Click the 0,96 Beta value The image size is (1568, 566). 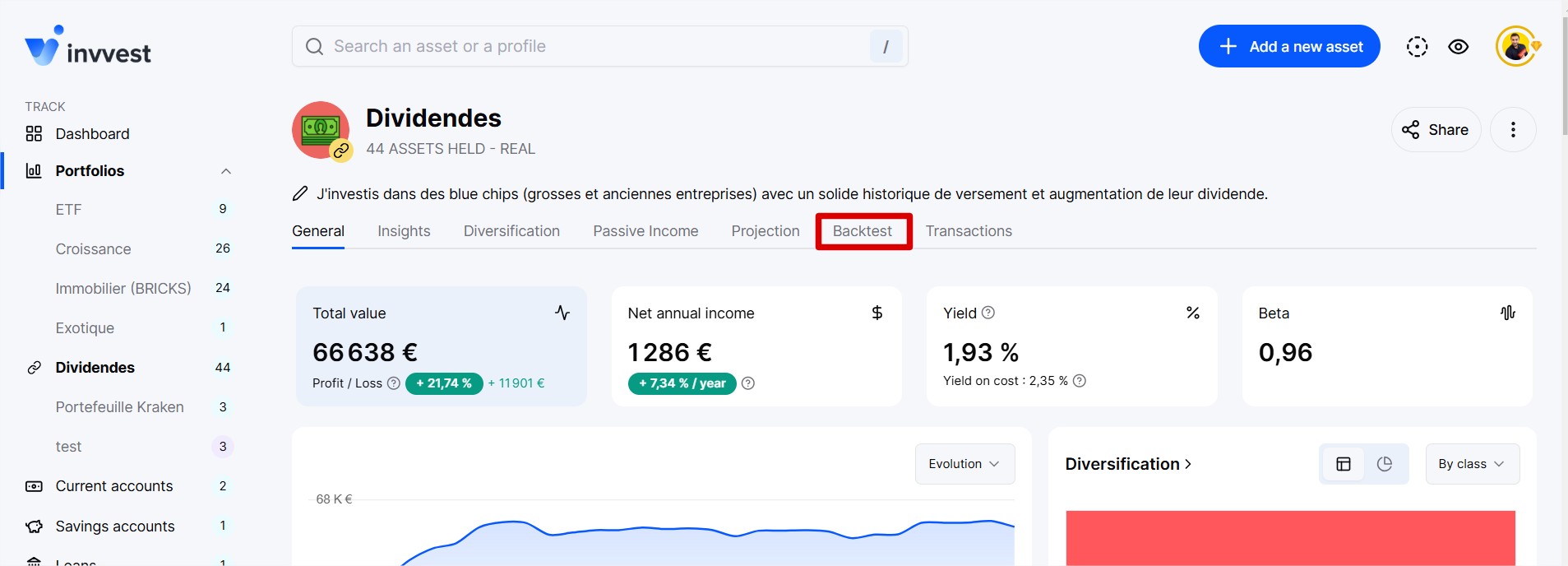click(x=1285, y=352)
